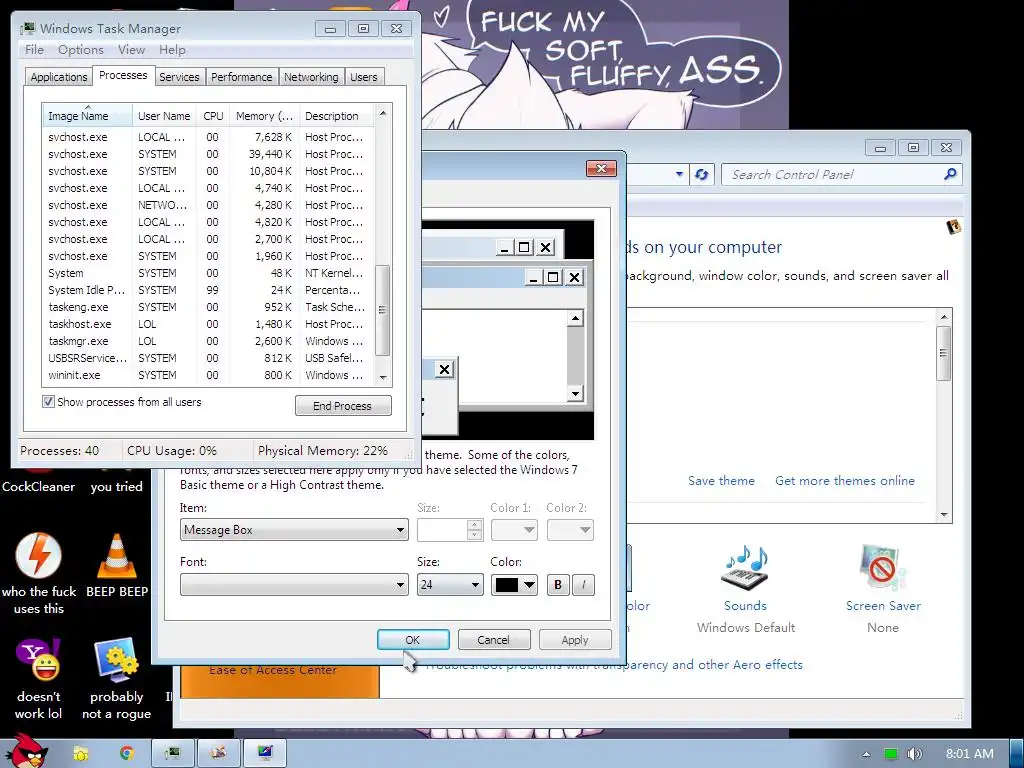Viewport: 1024px width, 768px height.
Task: Toggle 'Show processes from all users' checkbox
Action: click(x=48, y=402)
